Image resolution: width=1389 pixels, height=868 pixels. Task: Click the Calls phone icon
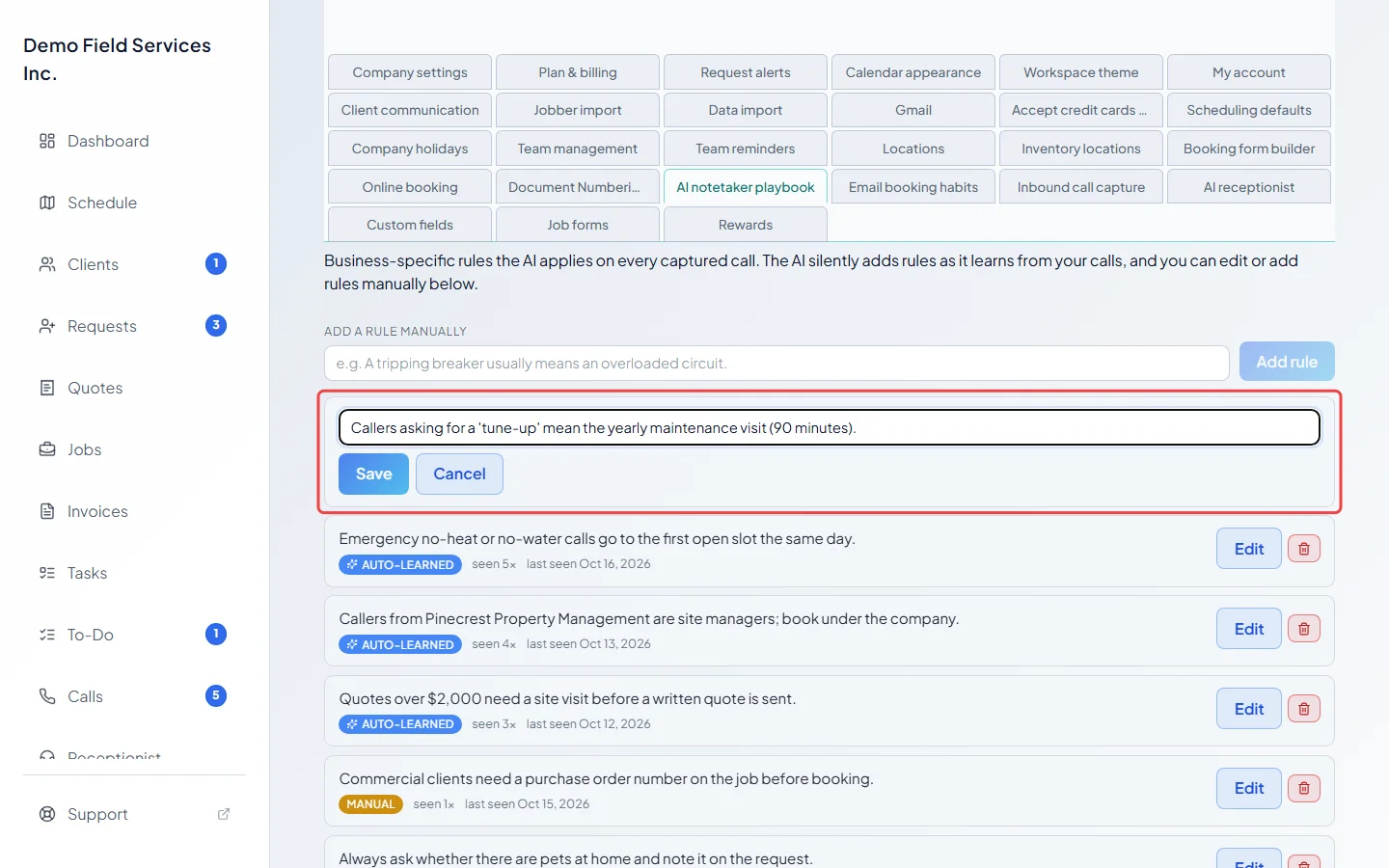tap(47, 696)
